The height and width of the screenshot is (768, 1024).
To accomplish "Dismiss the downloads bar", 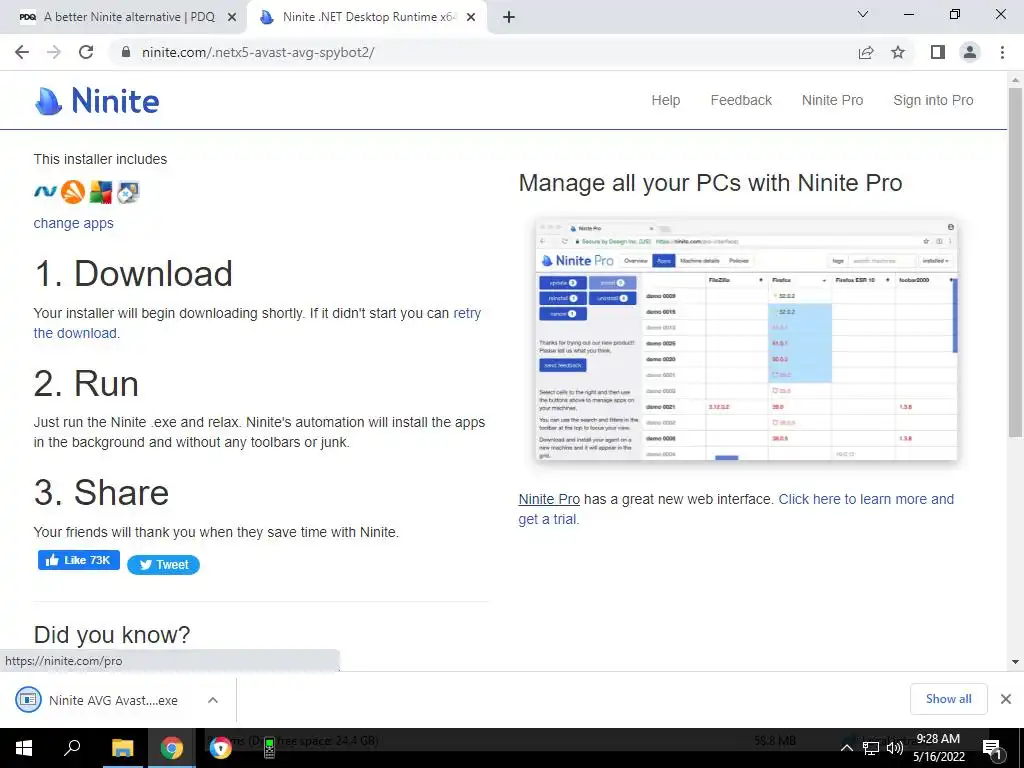I will 1006,699.
